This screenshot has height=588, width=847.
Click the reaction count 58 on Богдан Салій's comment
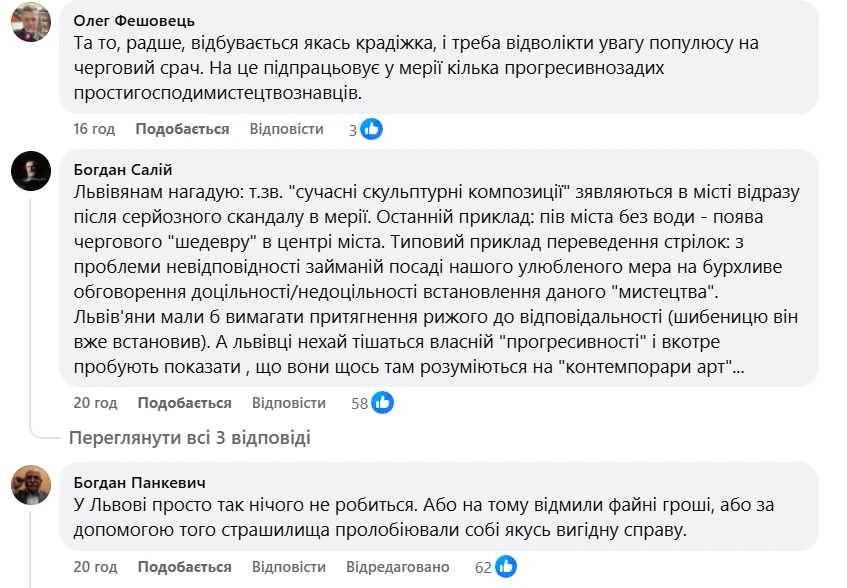[359, 403]
